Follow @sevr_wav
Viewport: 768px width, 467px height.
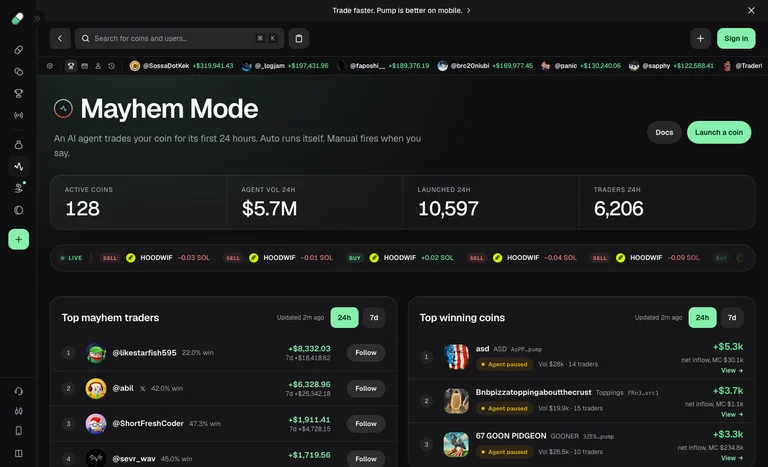coord(366,459)
